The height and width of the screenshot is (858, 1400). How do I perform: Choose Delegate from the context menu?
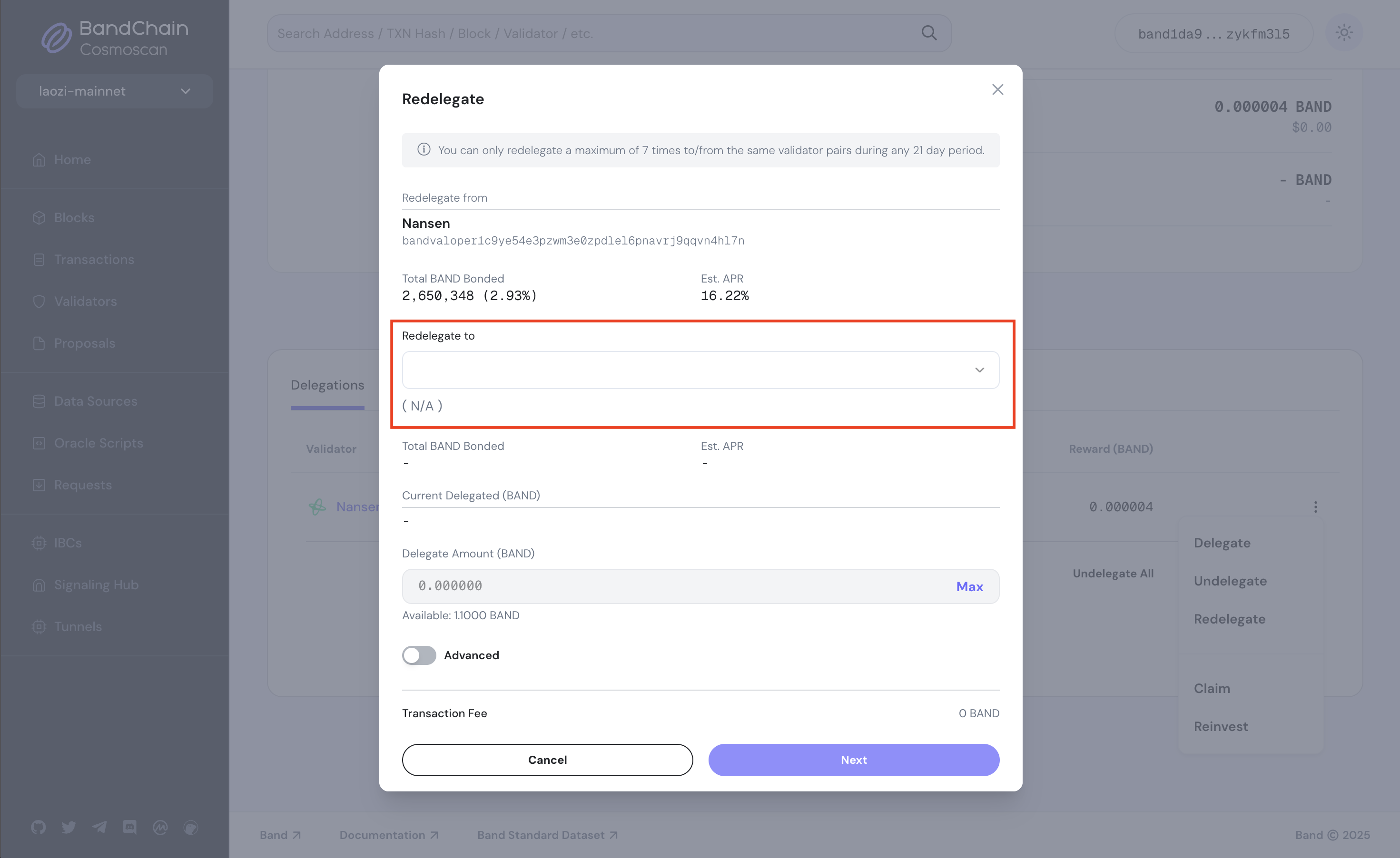(x=1222, y=543)
